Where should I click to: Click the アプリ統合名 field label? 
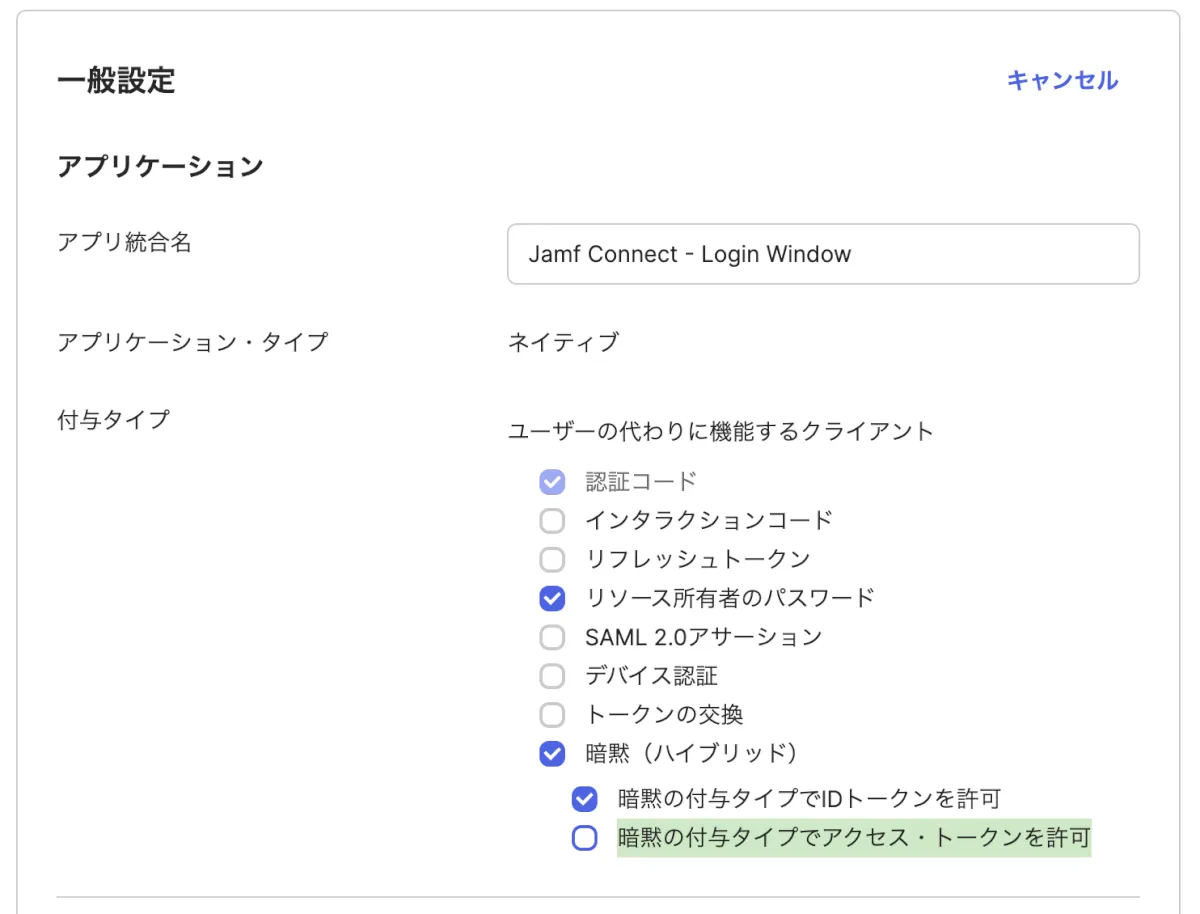point(125,242)
